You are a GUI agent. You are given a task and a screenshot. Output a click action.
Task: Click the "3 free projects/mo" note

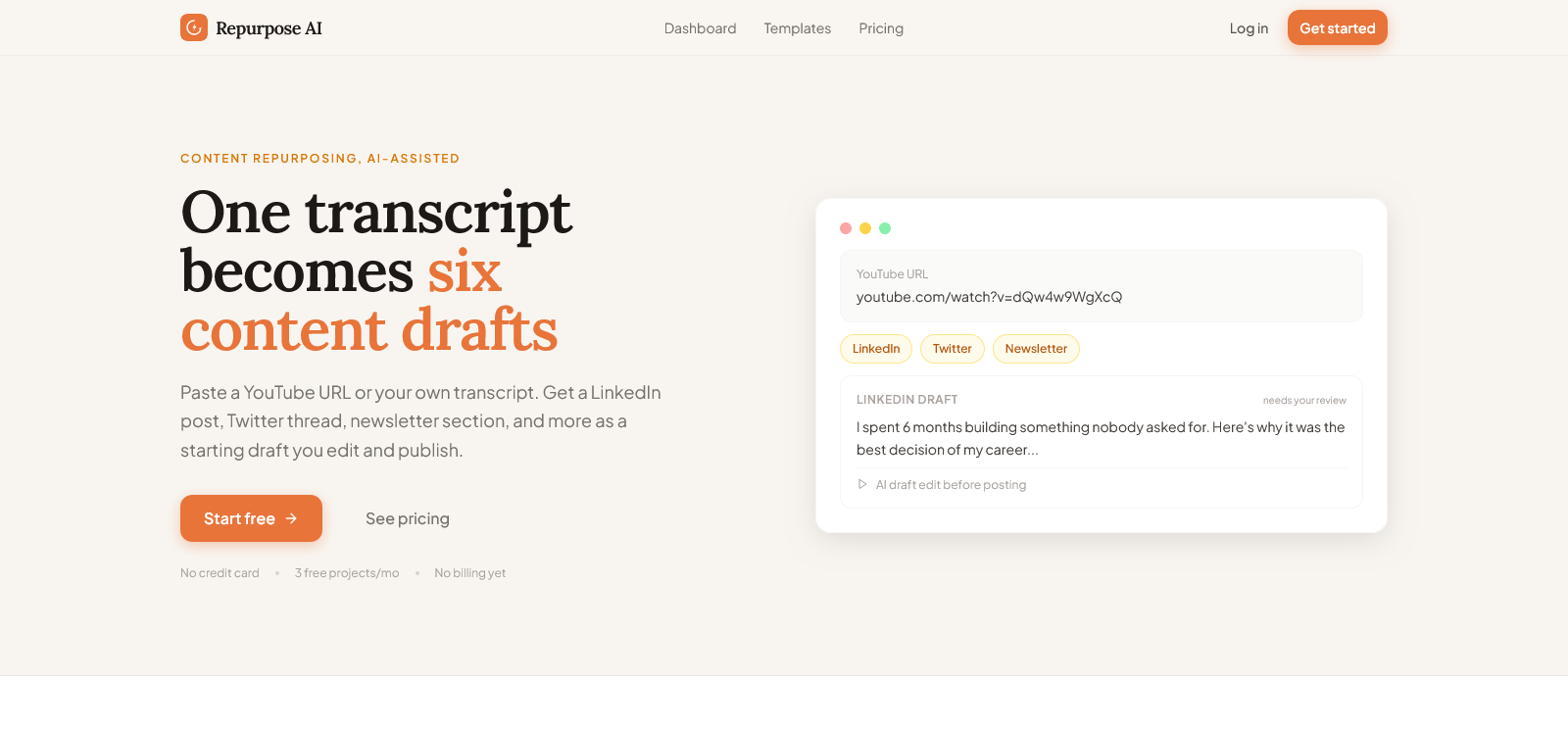pos(347,573)
